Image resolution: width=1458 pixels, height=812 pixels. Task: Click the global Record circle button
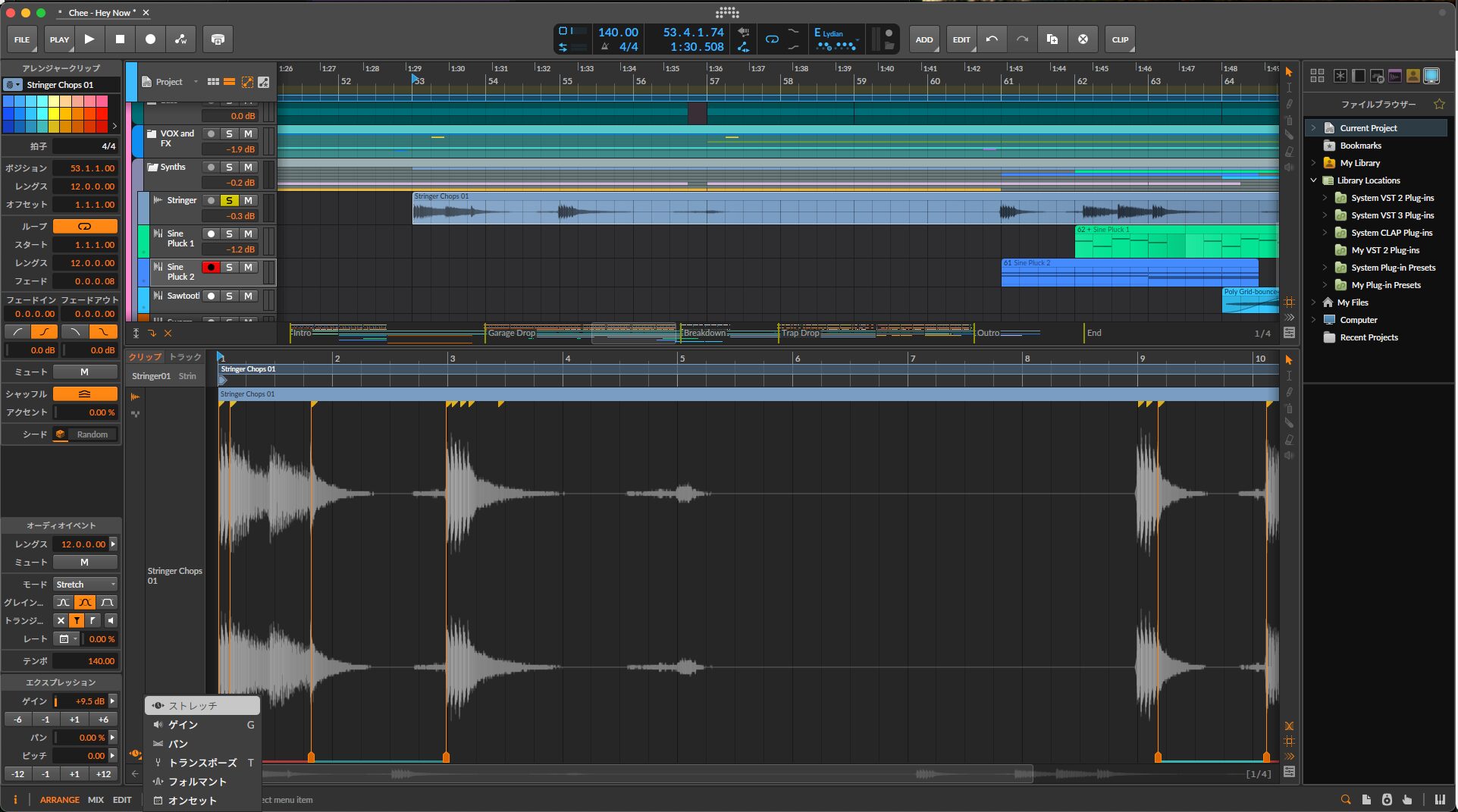point(150,39)
